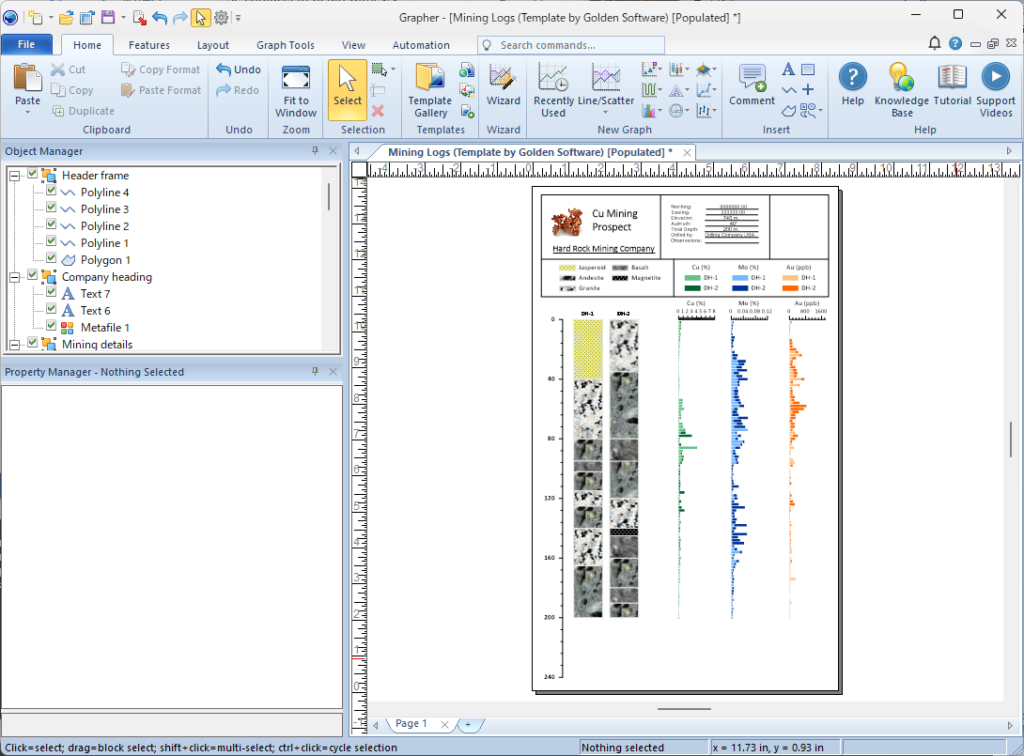The width and height of the screenshot is (1024, 756).
Task: Expand the Mining details group
Action: click(x=15, y=344)
